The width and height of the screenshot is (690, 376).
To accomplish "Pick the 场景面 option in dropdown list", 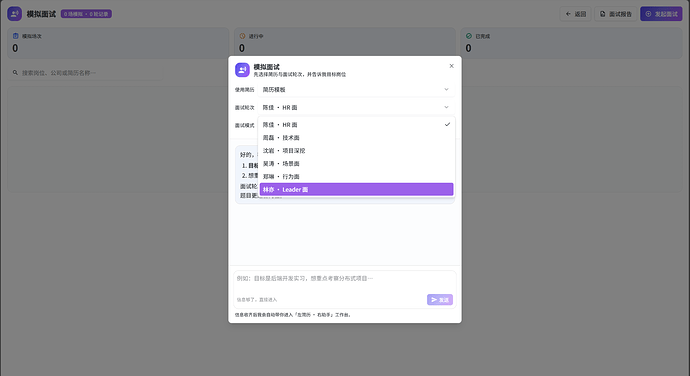I will [x=356, y=164].
